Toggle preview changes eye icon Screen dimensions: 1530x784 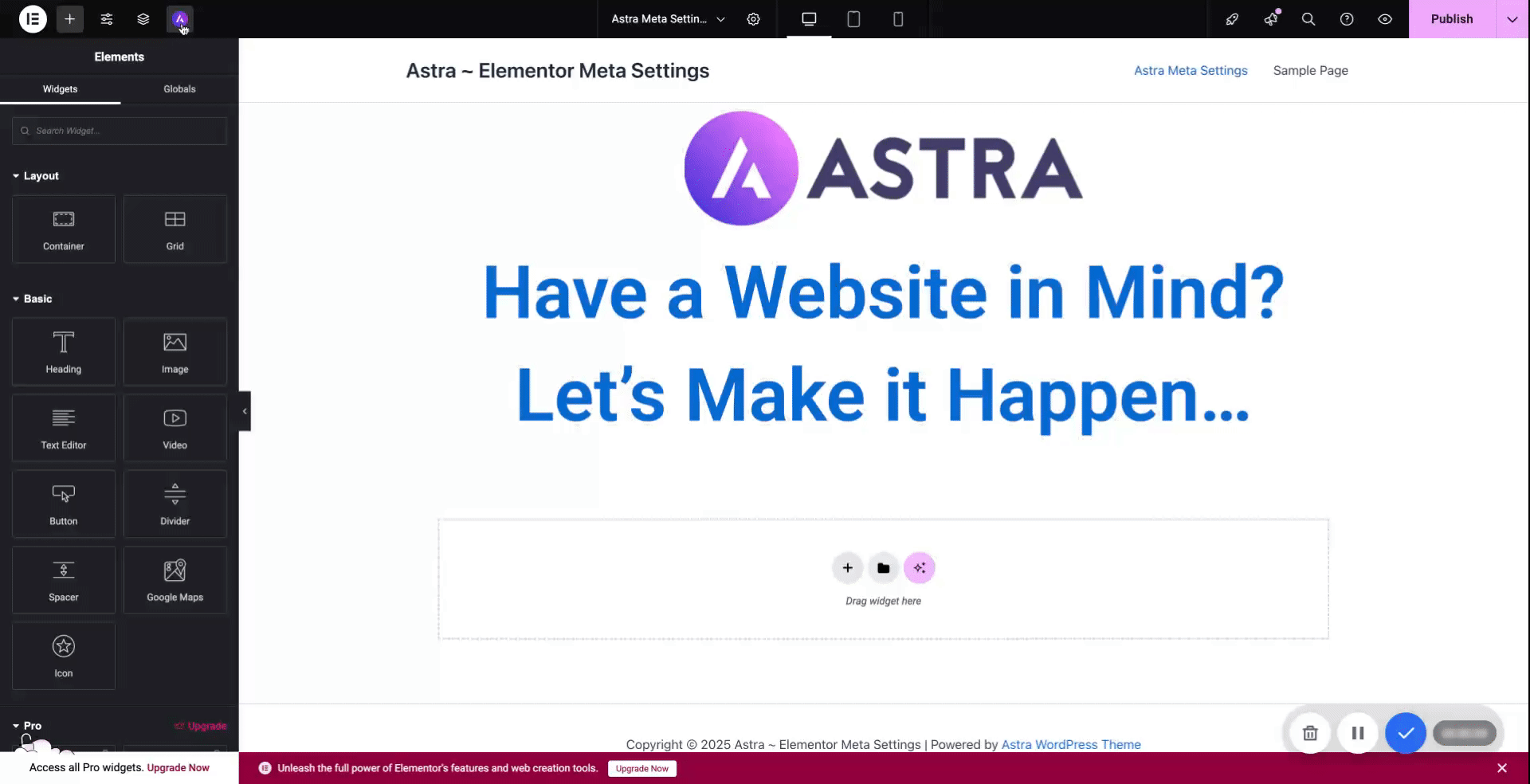[x=1385, y=19]
